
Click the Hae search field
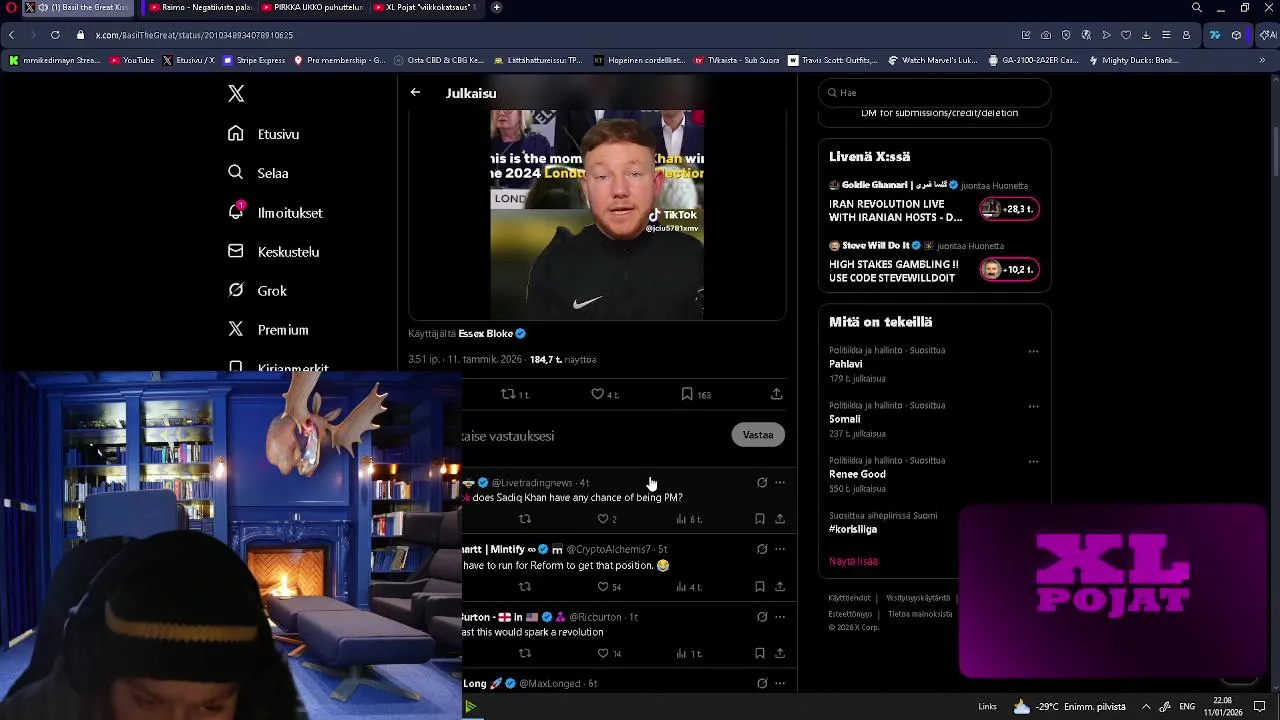(935, 92)
